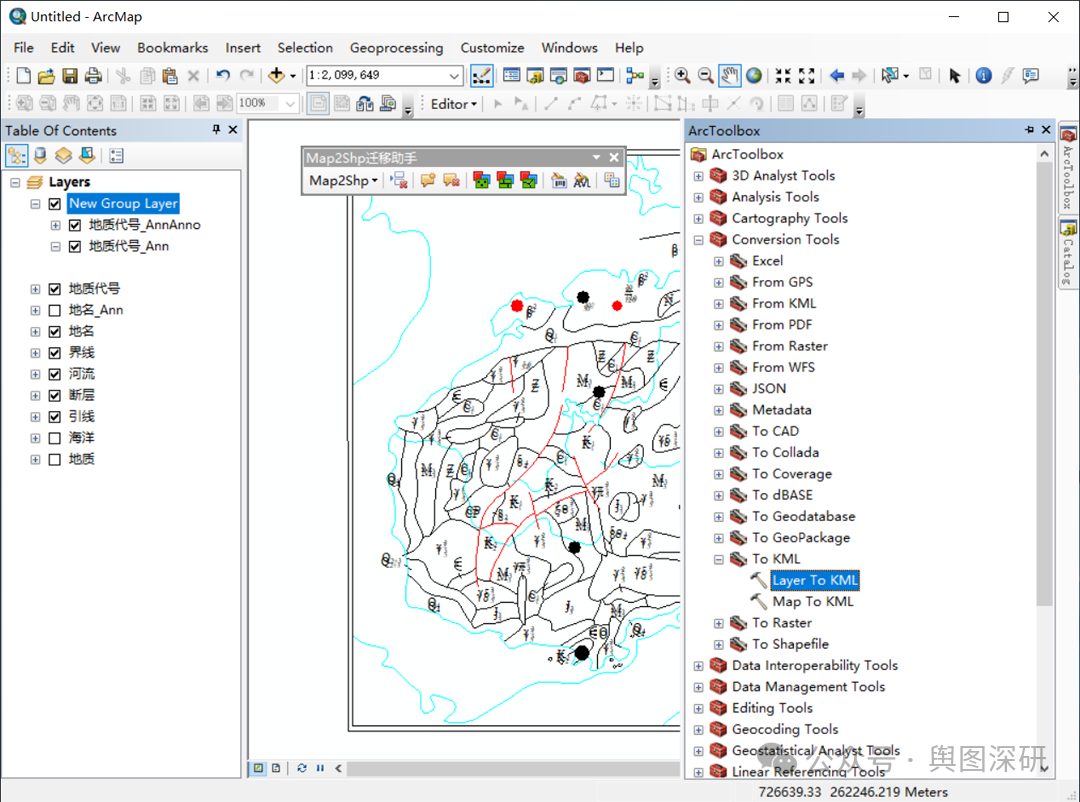The image size is (1080, 802).
Task: Toggle the New Group Layer checkbox
Action: [x=55, y=203]
